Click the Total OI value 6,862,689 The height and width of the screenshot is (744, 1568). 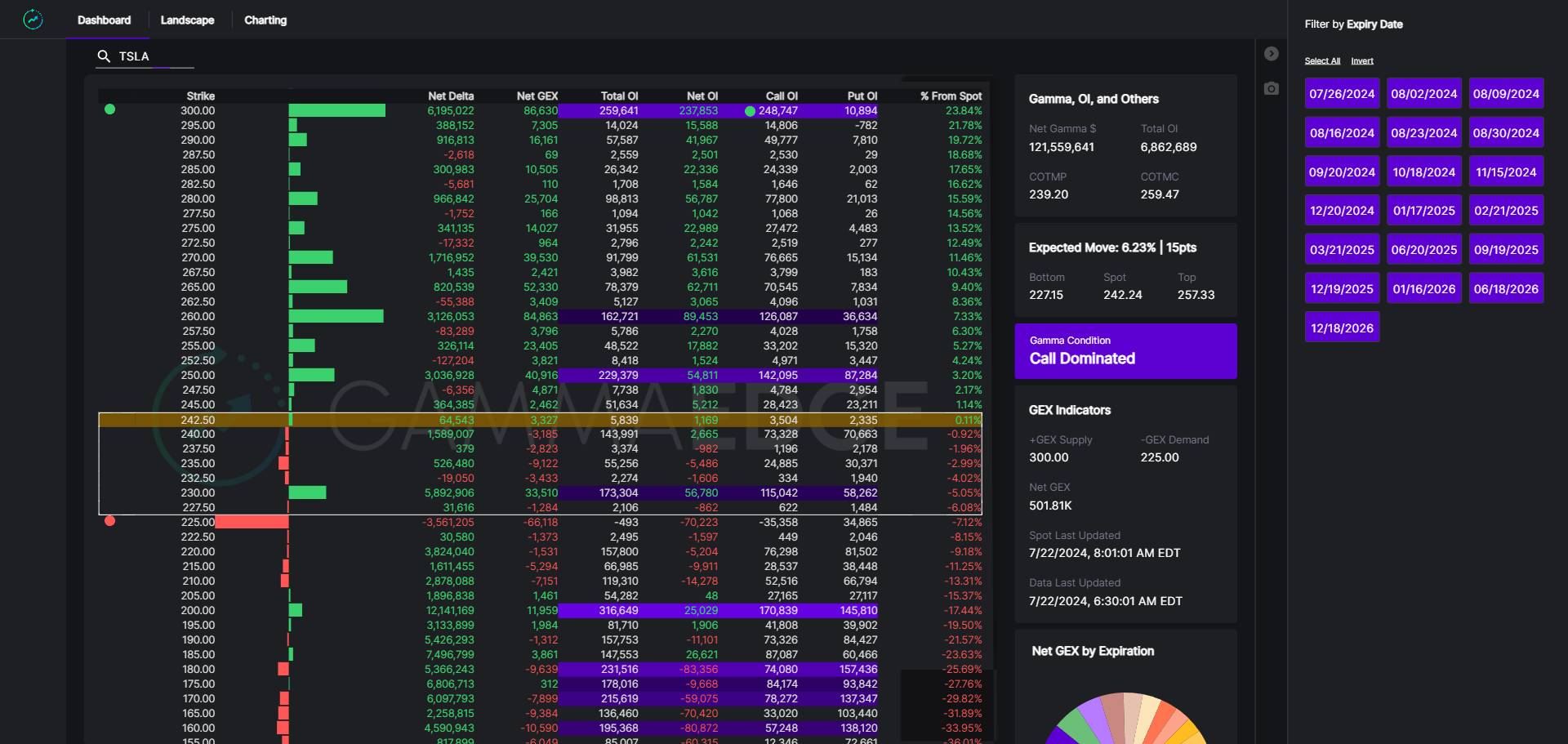[x=1169, y=147]
